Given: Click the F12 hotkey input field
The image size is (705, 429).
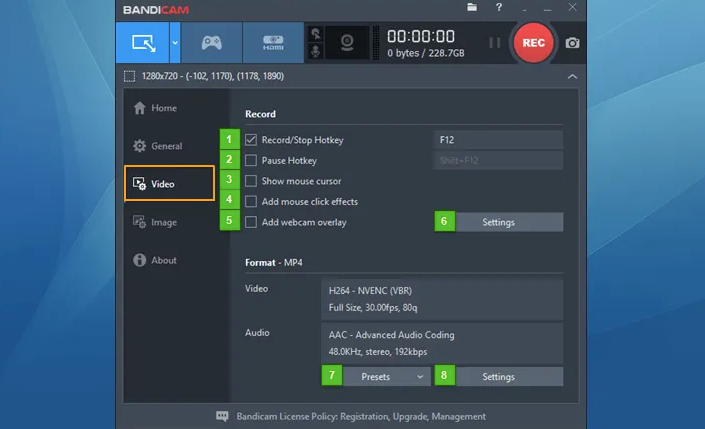Looking at the screenshot, I should pyautogui.click(x=498, y=140).
